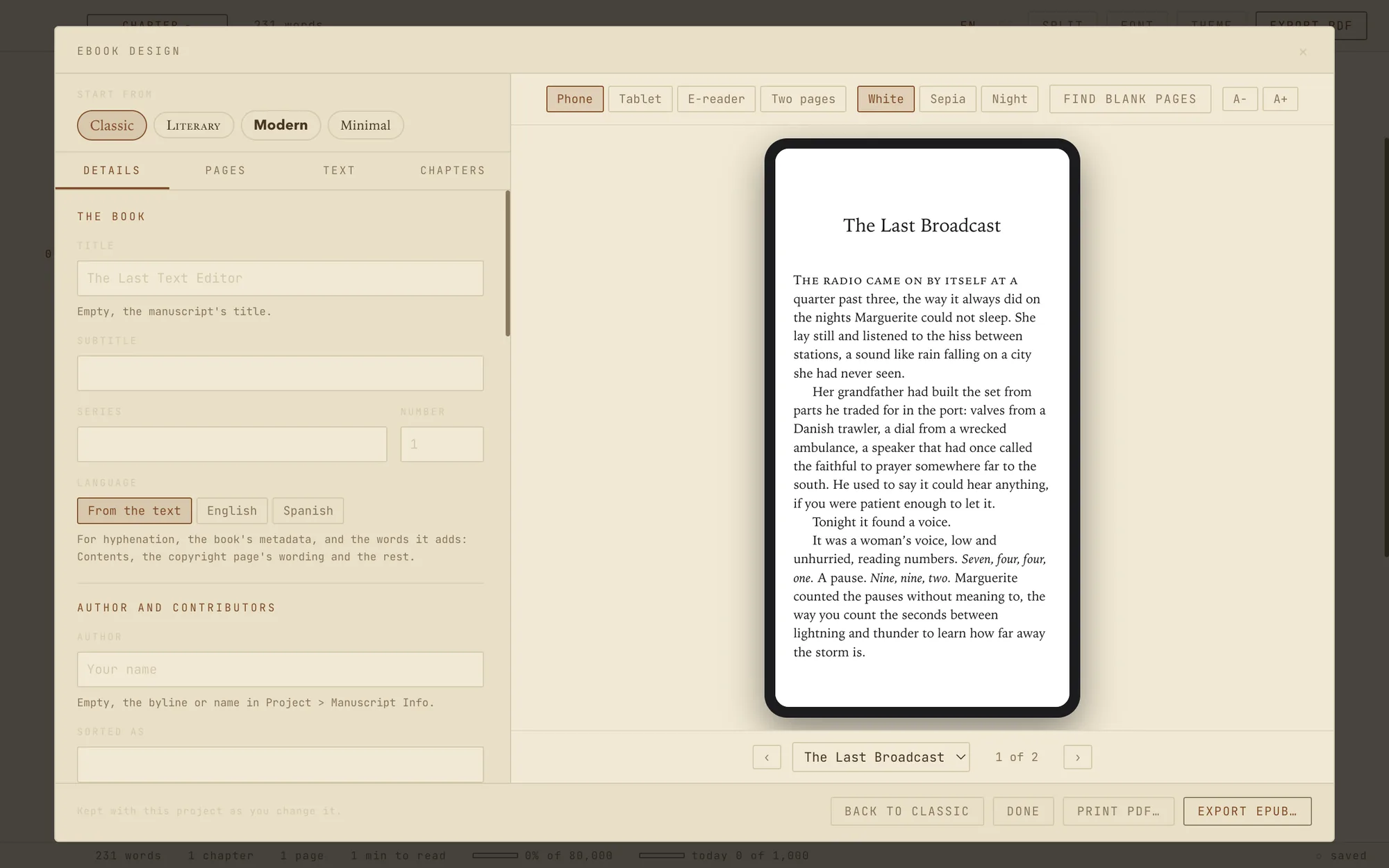Focus the Title input field
Image resolution: width=1389 pixels, height=868 pixels.
(x=281, y=278)
